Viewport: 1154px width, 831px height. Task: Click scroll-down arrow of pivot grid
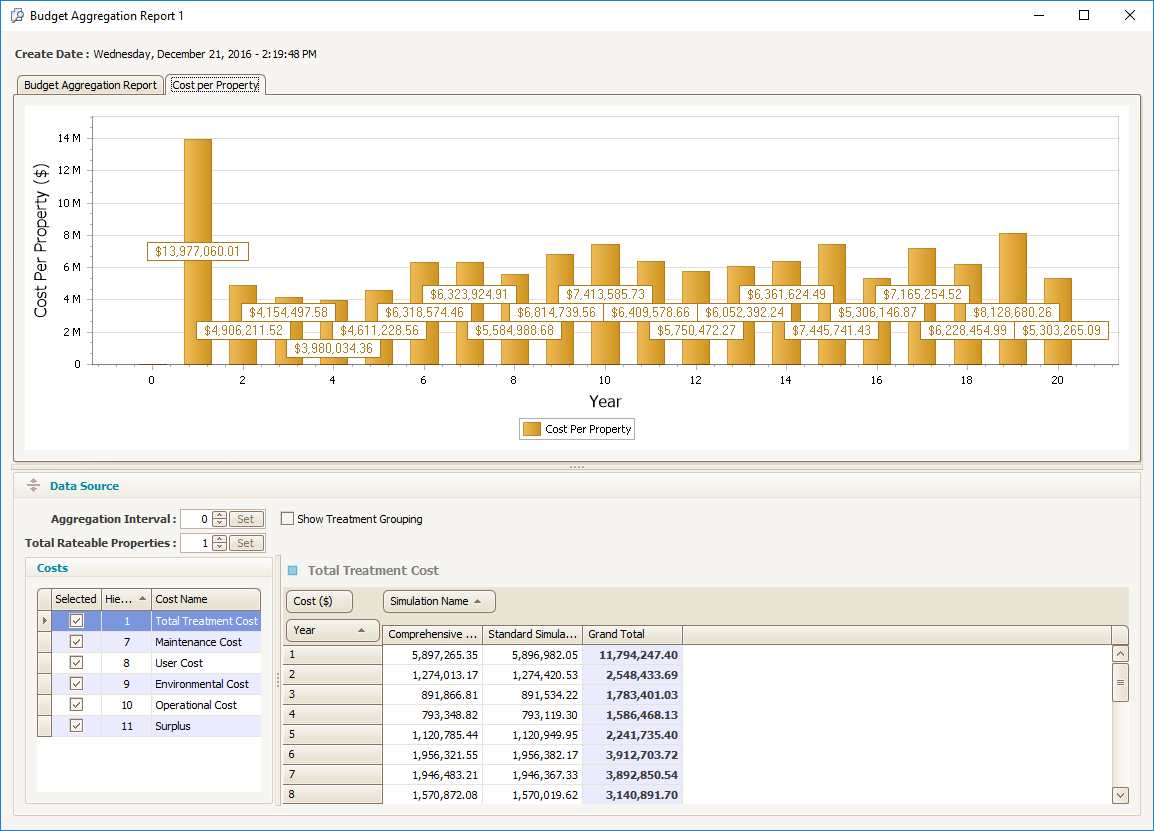pyautogui.click(x=1120, y=795)
